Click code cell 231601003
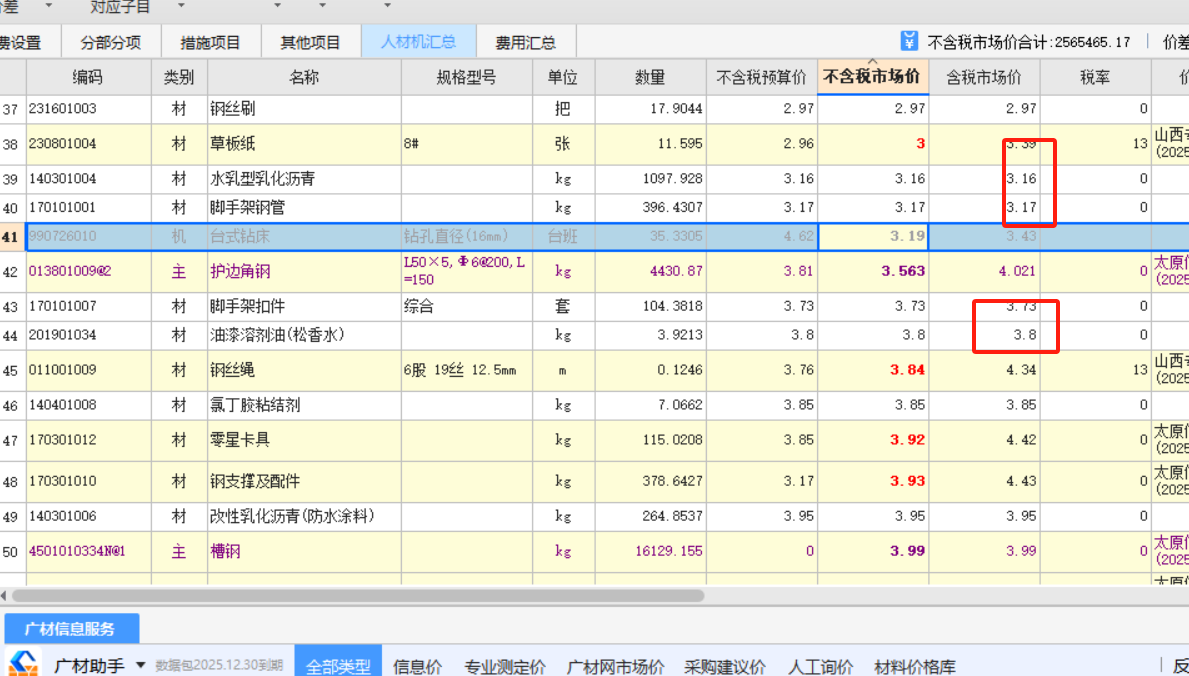The width and height of the screenshot is (1189, 676). pos(89,108)
